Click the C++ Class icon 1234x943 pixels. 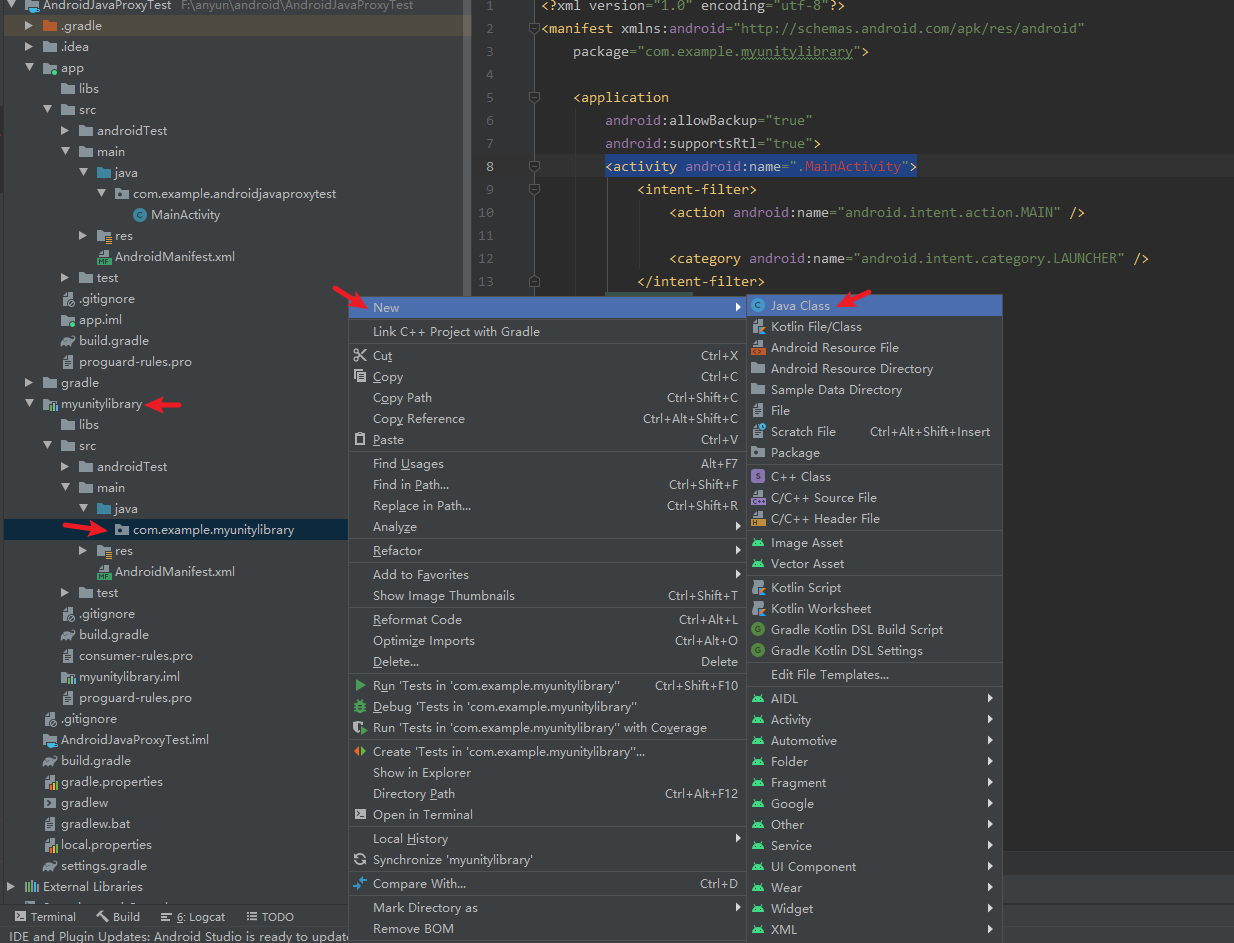coord(758,477)
